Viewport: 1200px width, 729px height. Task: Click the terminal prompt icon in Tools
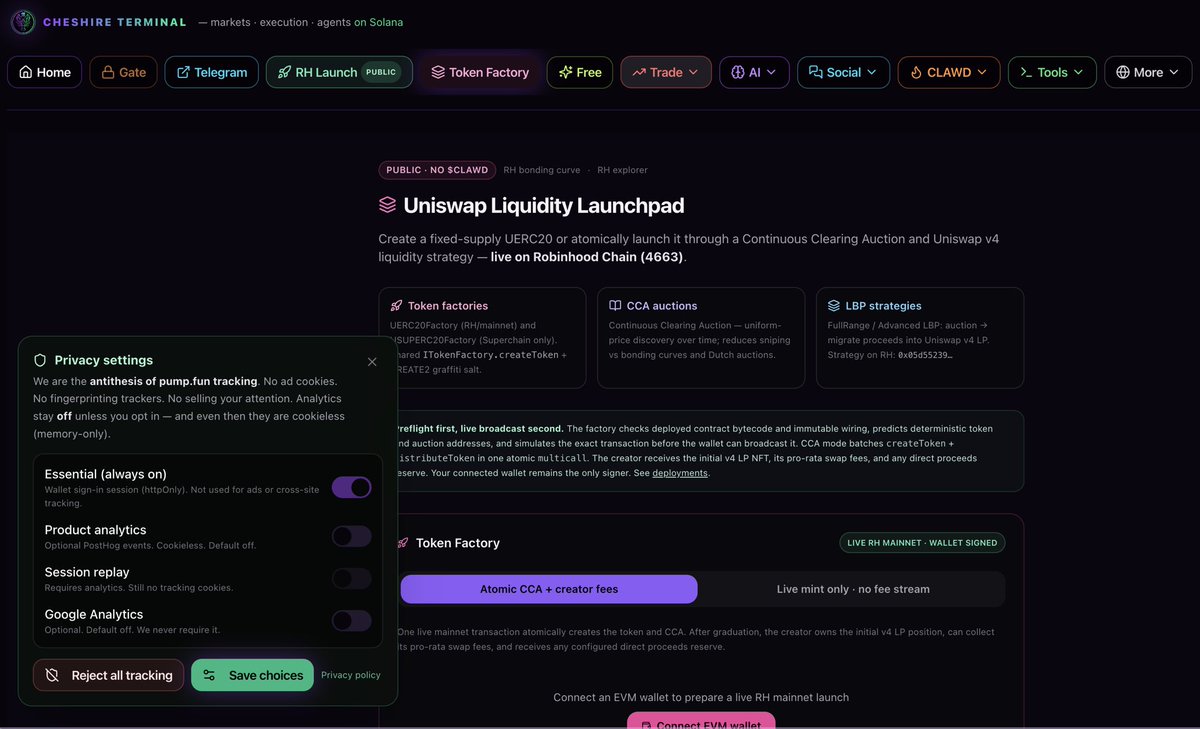[x=1026, y=72]
